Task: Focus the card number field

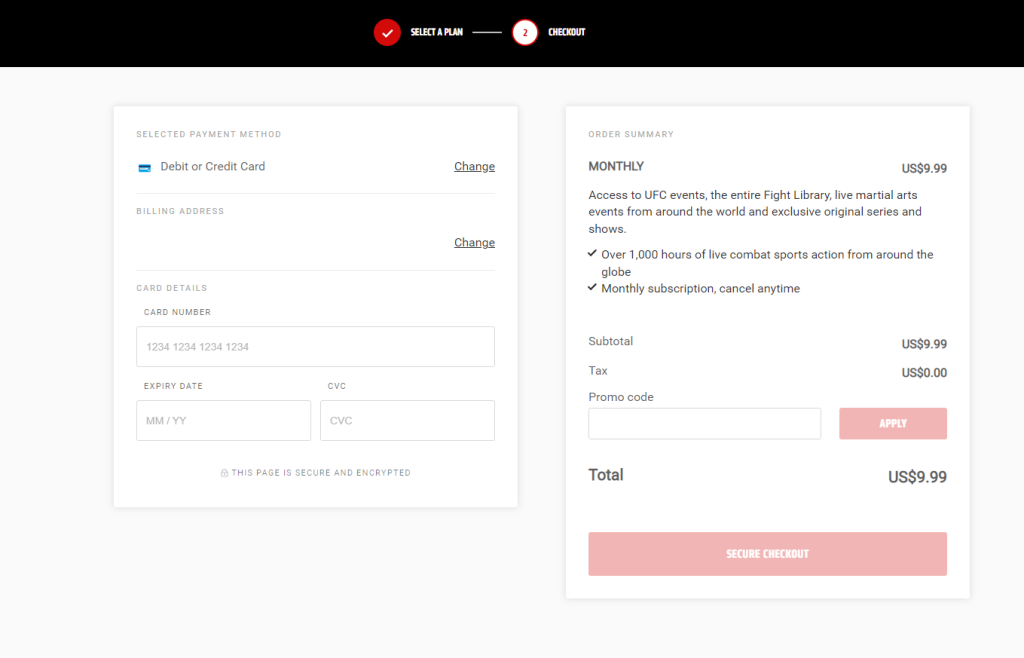Action: pos(315,347)
